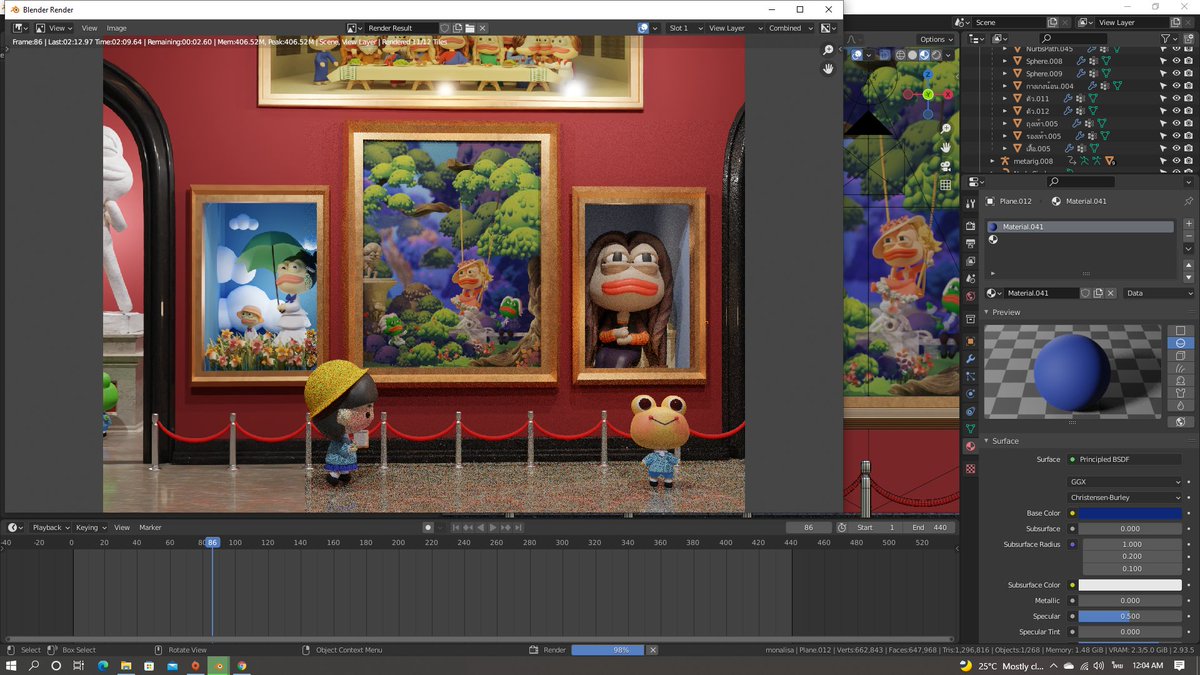The width and height of the screenshot is (1200, 675).
Task: Open the Object Constraint properties tab
Action: point(970,411)
